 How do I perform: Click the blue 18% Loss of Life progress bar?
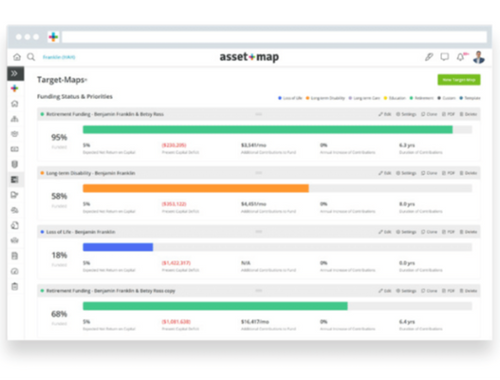[118, 247]
